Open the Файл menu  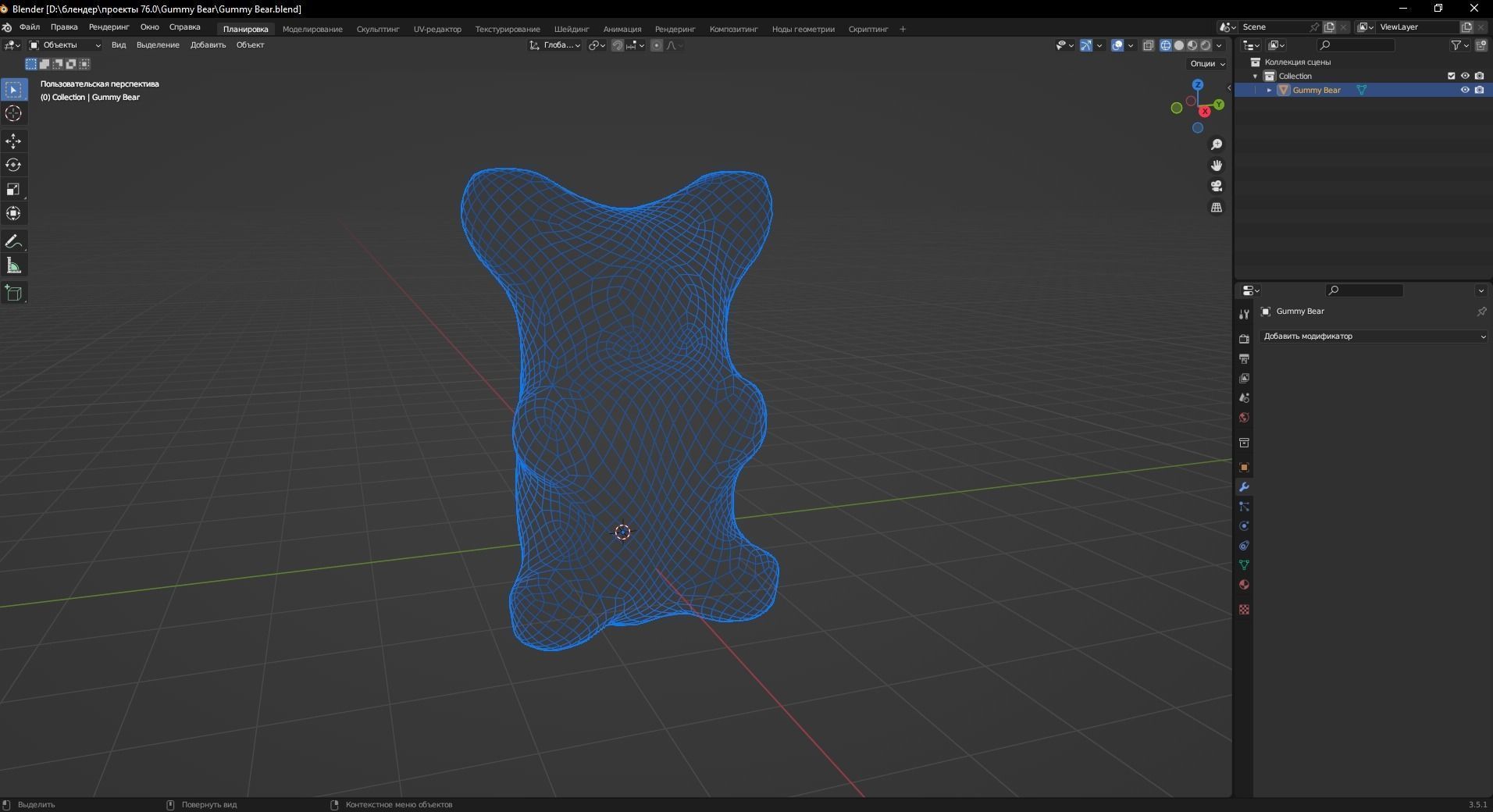coord(30,27)
